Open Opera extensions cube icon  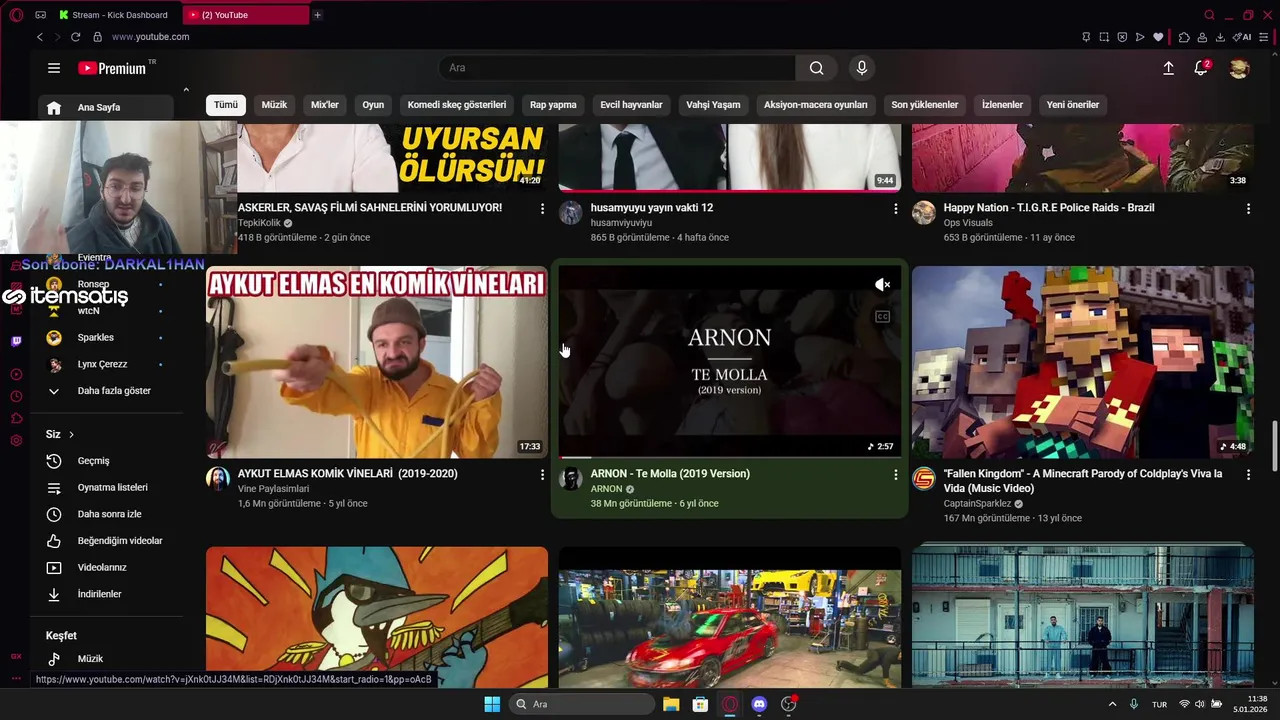tap(1184, 37)
